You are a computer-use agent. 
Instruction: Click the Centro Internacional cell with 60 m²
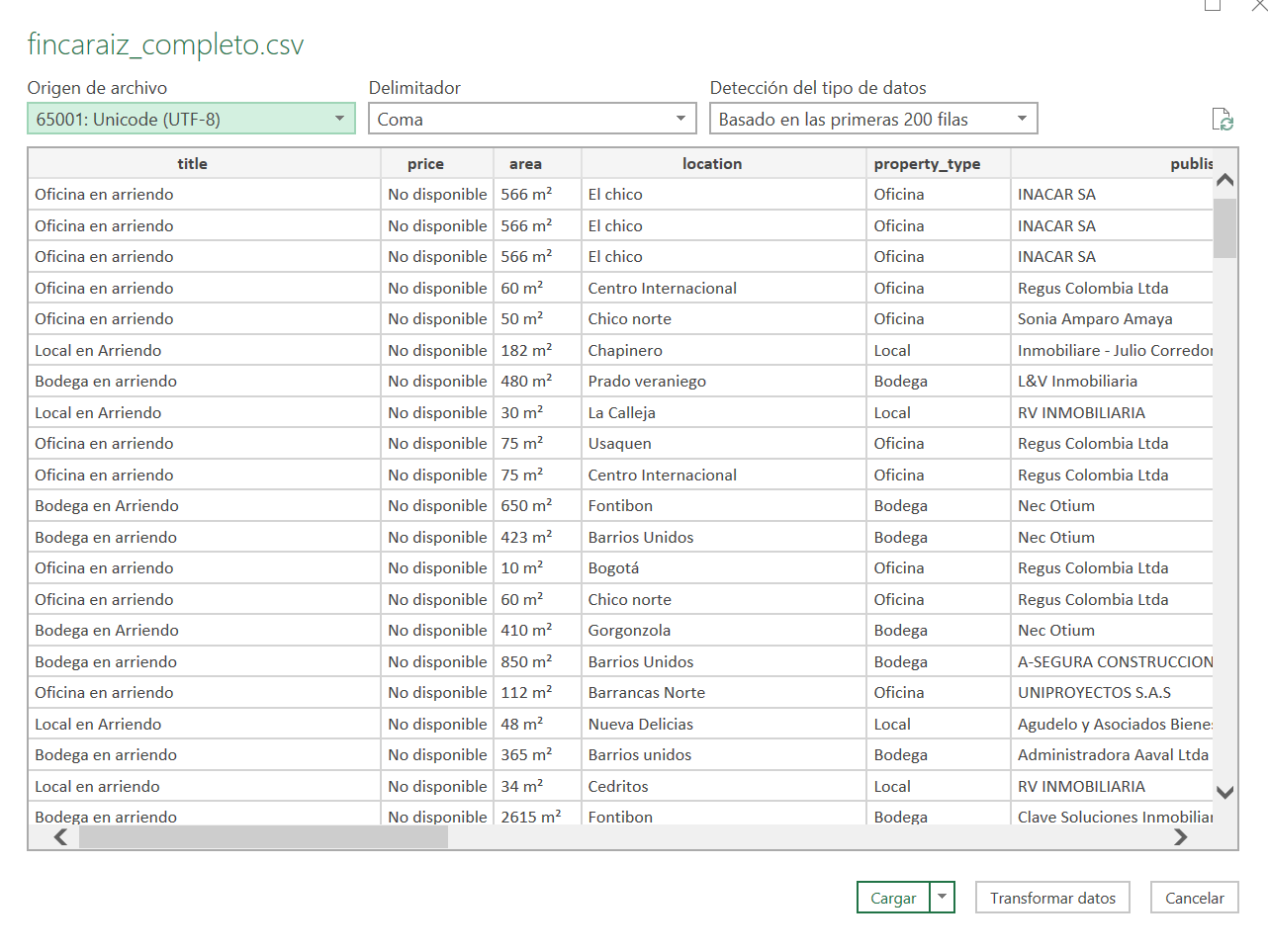point(723,288)
